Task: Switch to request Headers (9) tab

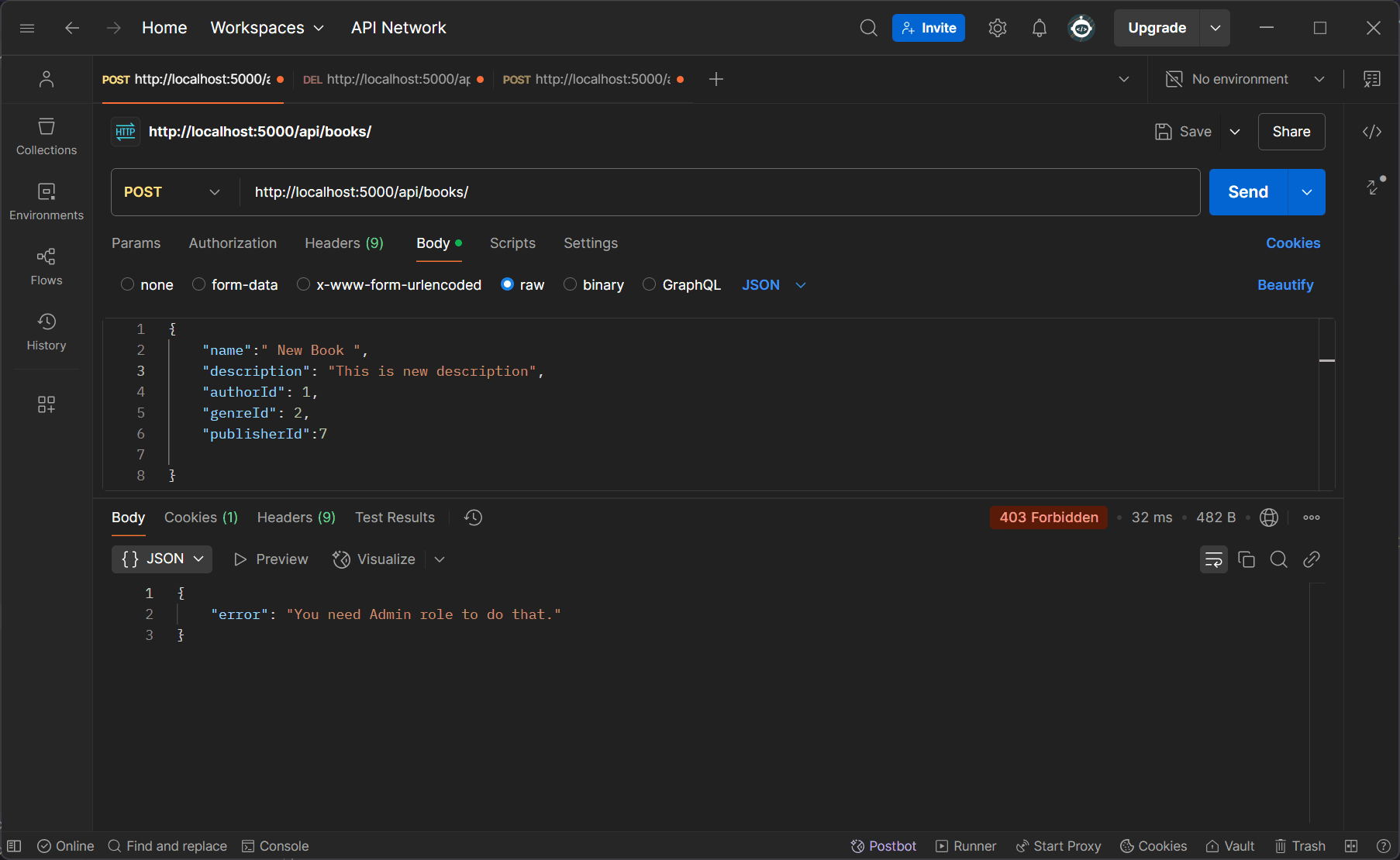Action: pos(344,243)
